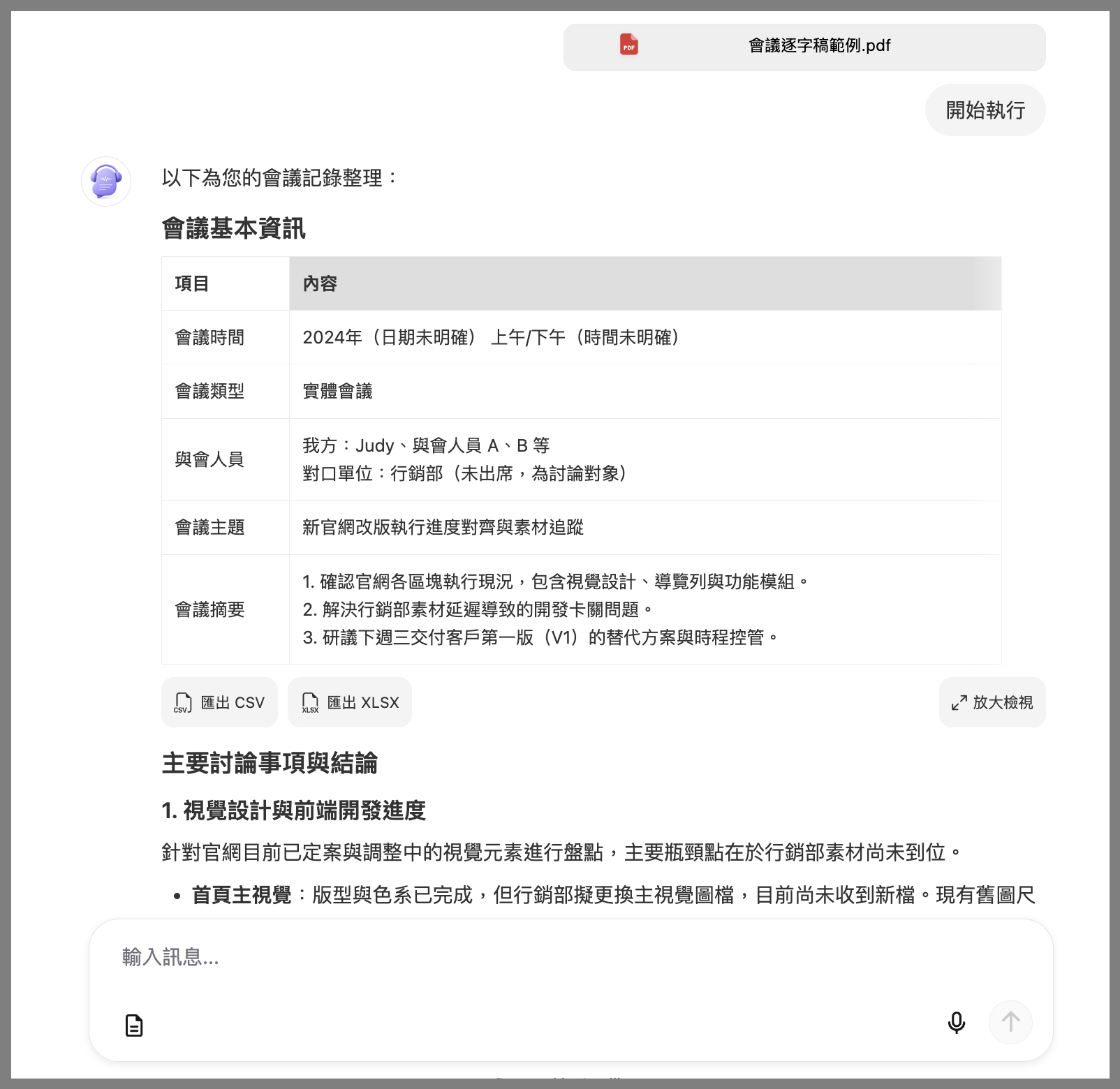Select the 內容 table column header
The image size is (1120, 1089).
(x=320, y=283)
